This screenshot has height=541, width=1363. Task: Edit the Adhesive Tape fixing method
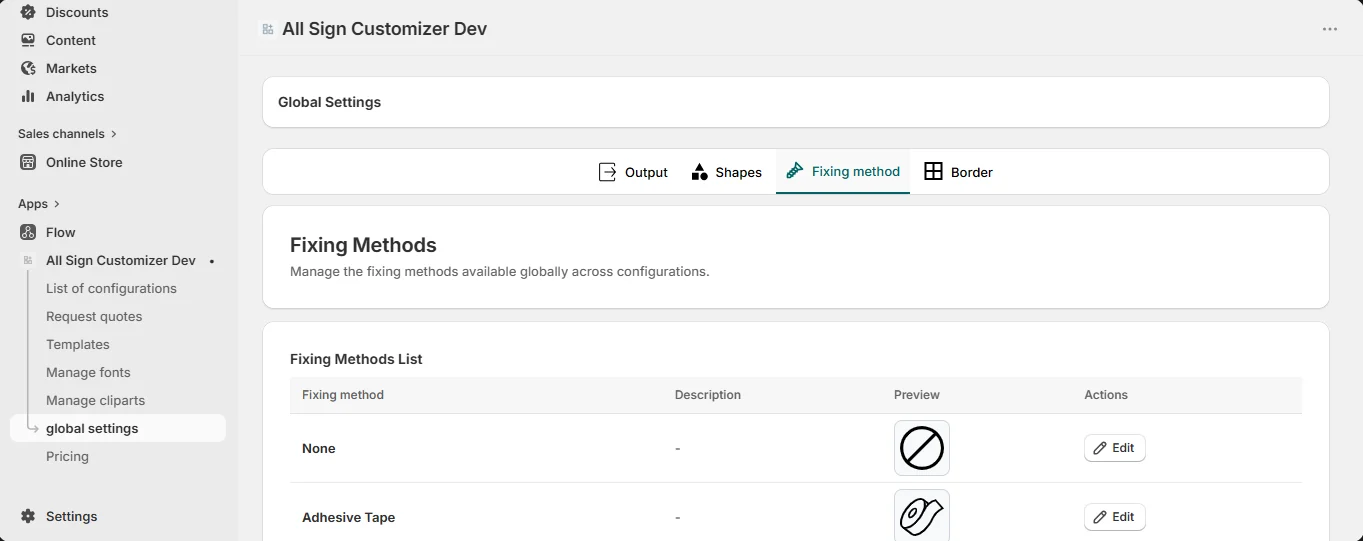tap(1114, 517)
